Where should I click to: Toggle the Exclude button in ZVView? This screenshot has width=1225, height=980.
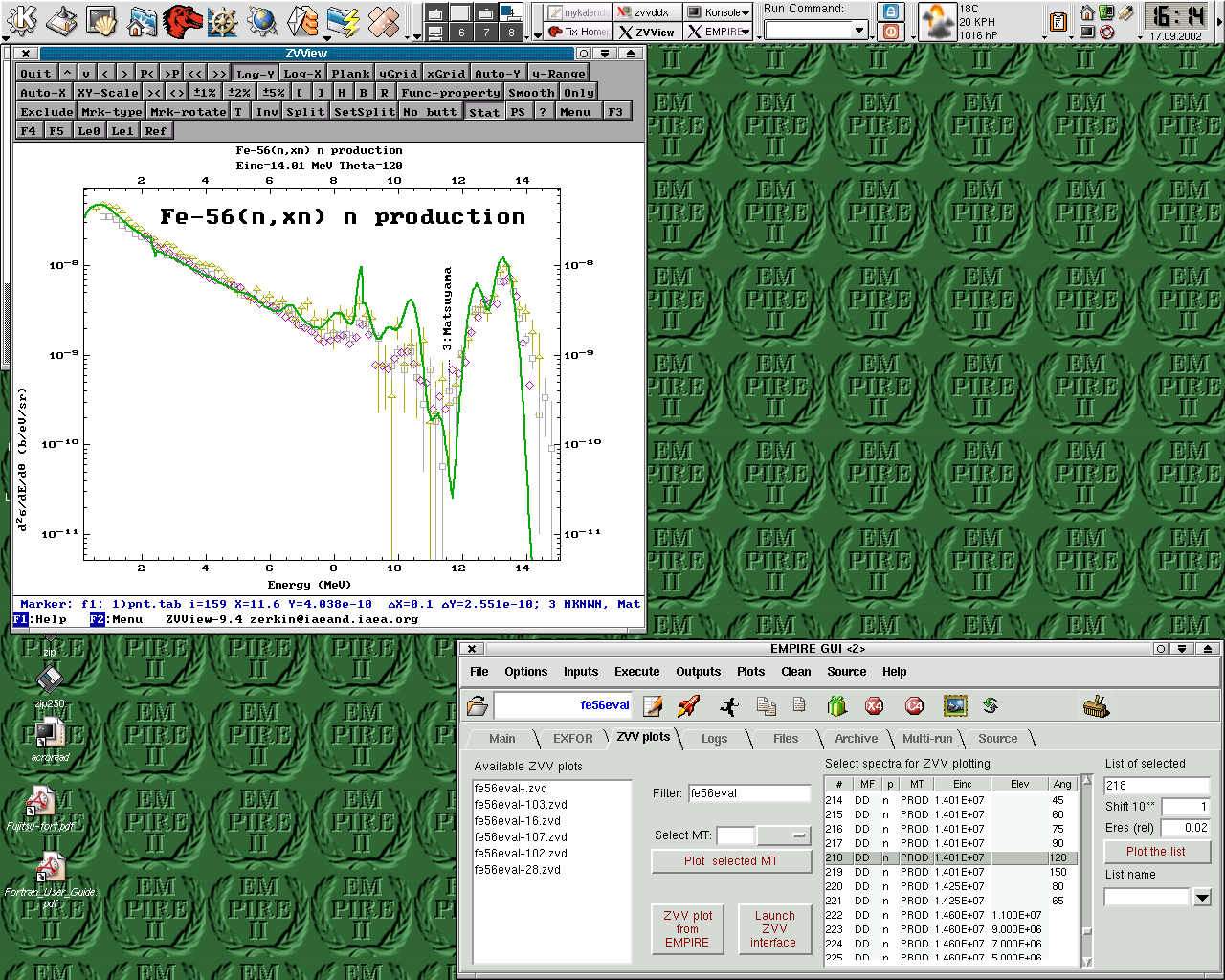click(x=47, y=111)
